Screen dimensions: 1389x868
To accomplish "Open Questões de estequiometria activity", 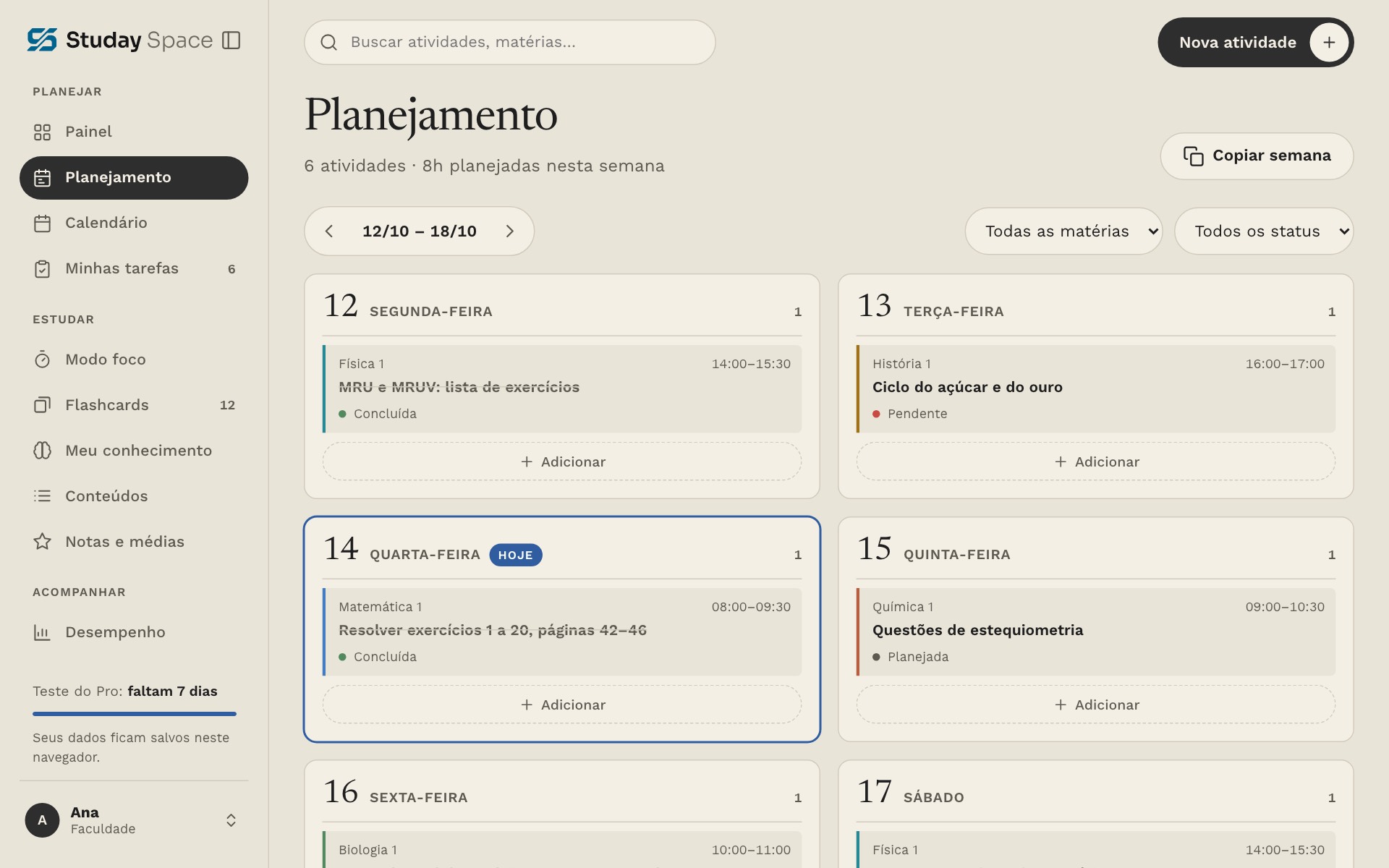I will 1096,632.
